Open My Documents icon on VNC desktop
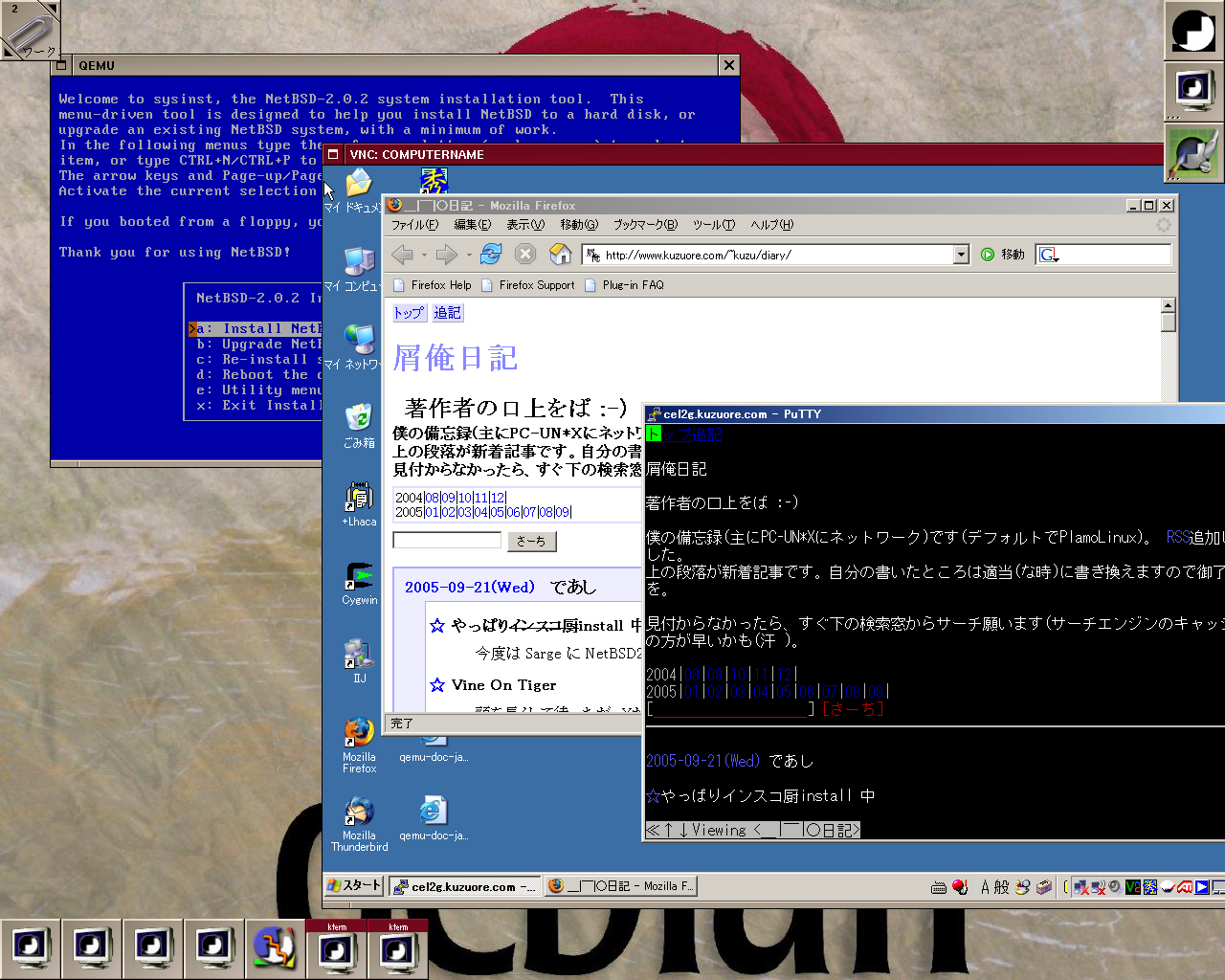This screenshot has width=1225, height=980. click(359, 189)
